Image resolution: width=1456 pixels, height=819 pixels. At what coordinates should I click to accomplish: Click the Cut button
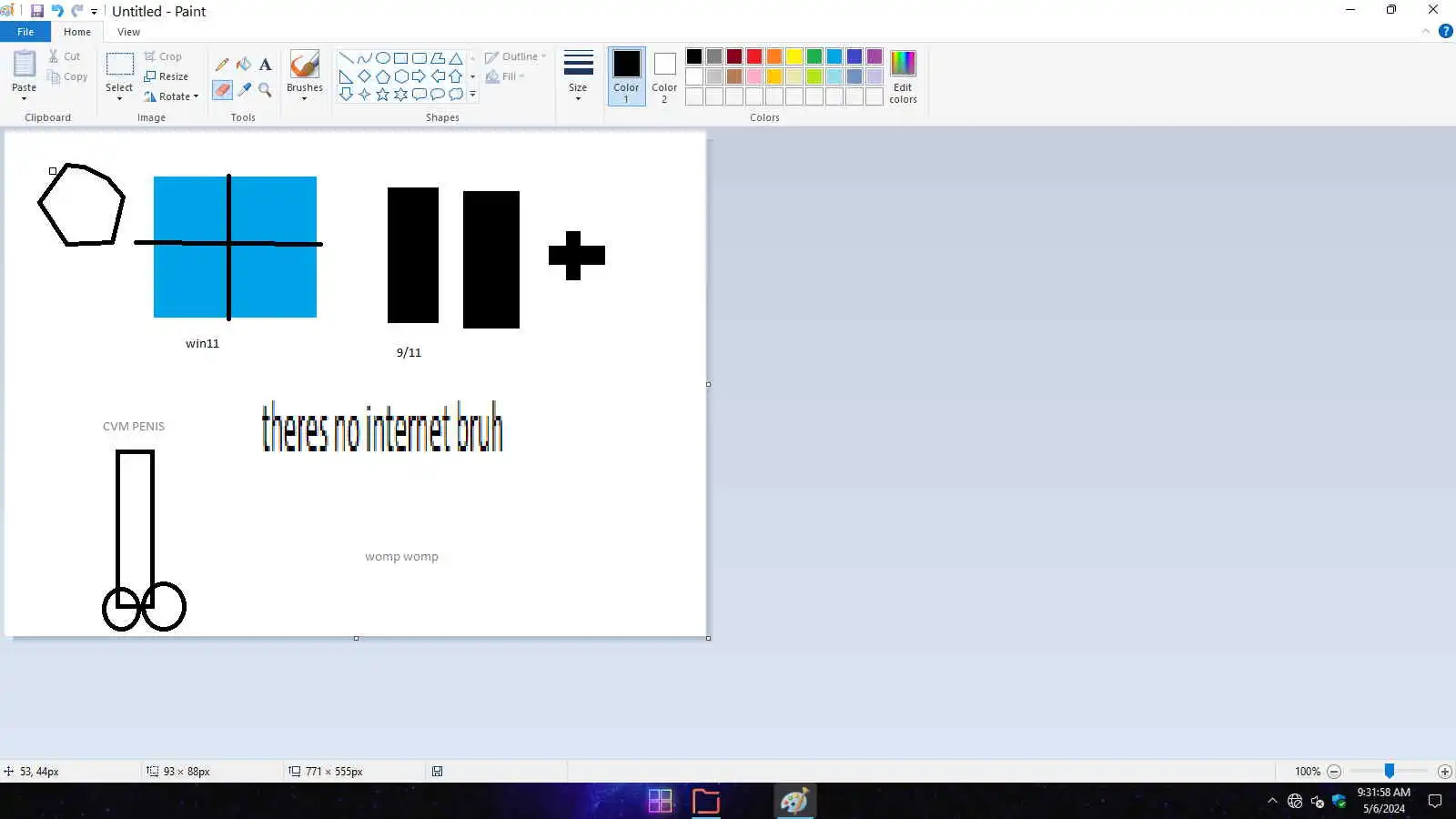(65, 56)
